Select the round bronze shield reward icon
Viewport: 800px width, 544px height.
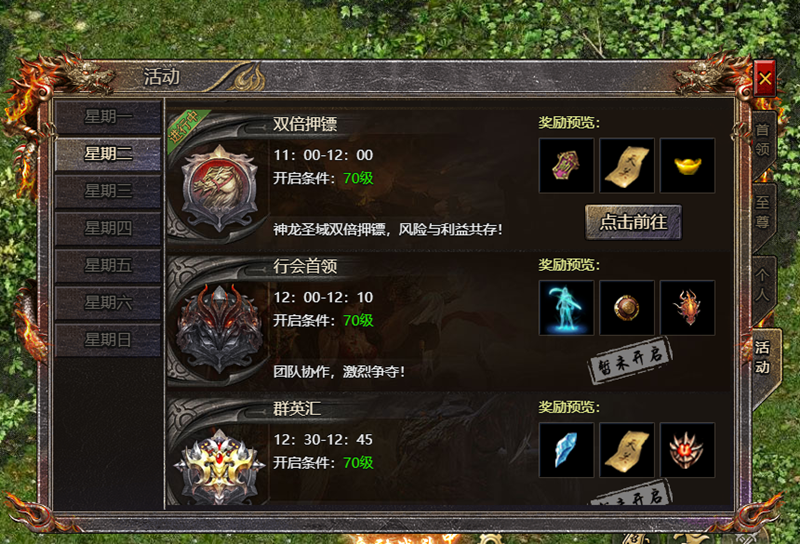point(627,308)
